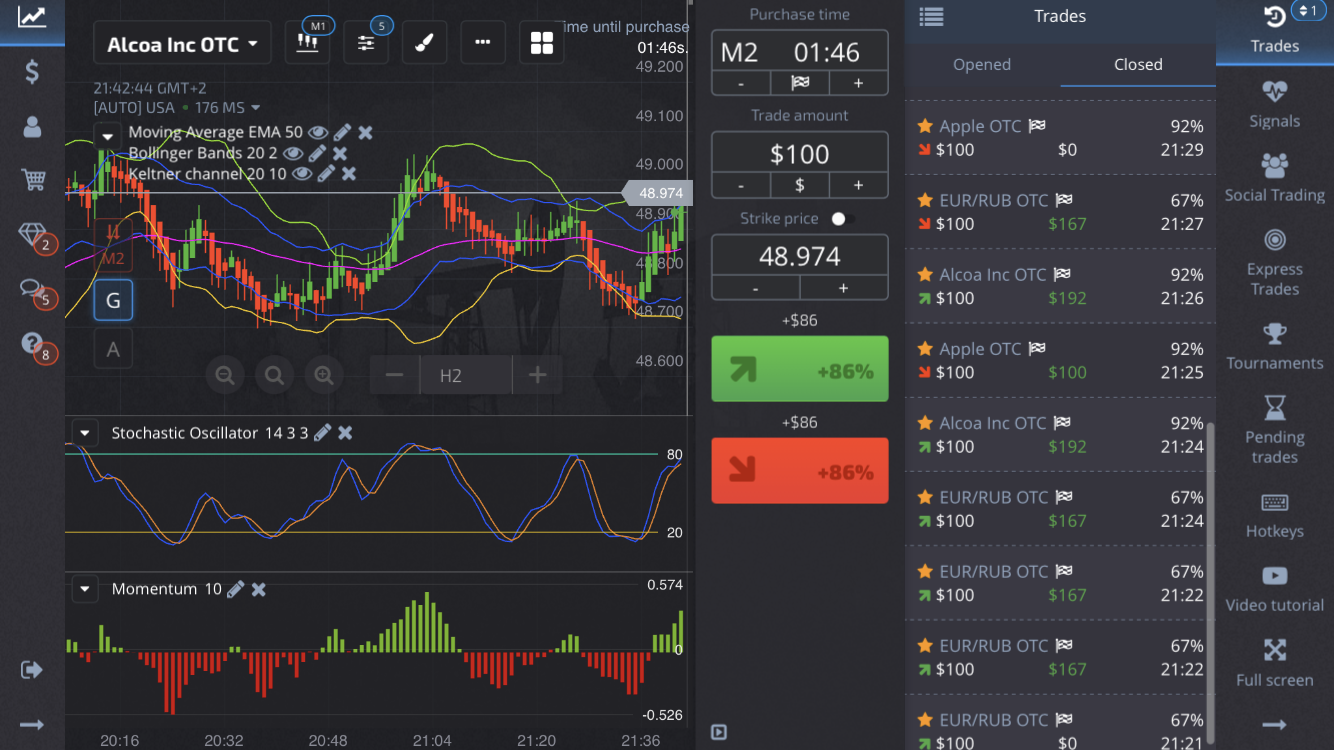Toggle visibility of Moving Average EMA 50
The width and height of the screenshot is (1334, 750).
pos(318,132)
